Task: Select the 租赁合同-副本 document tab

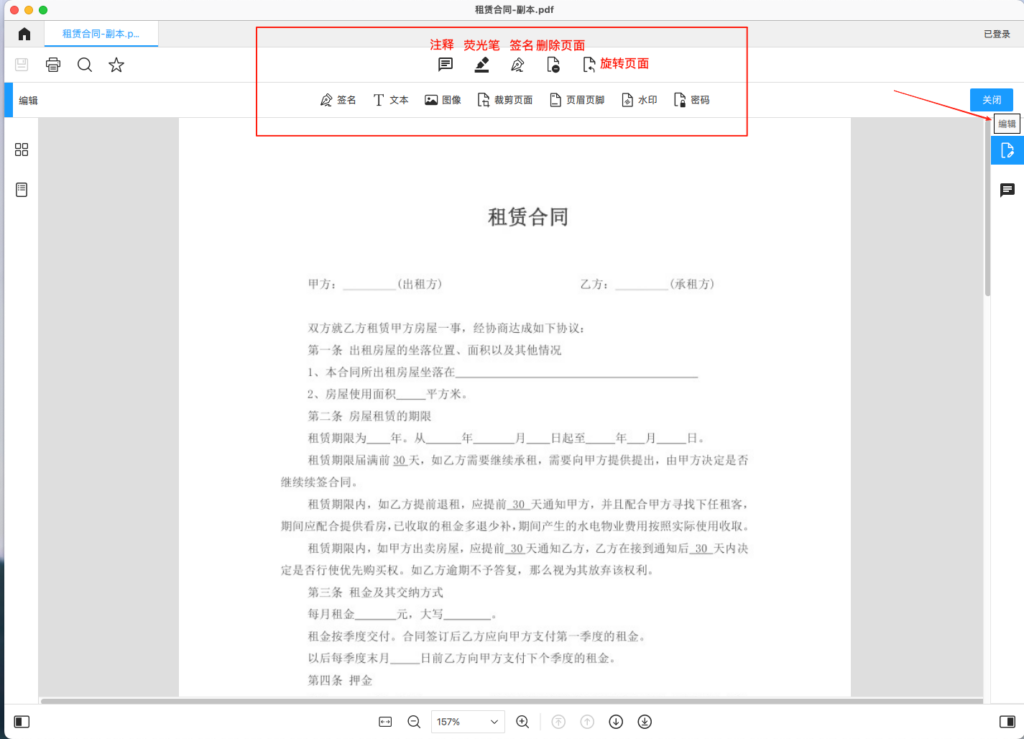Action: coord(100,34)
